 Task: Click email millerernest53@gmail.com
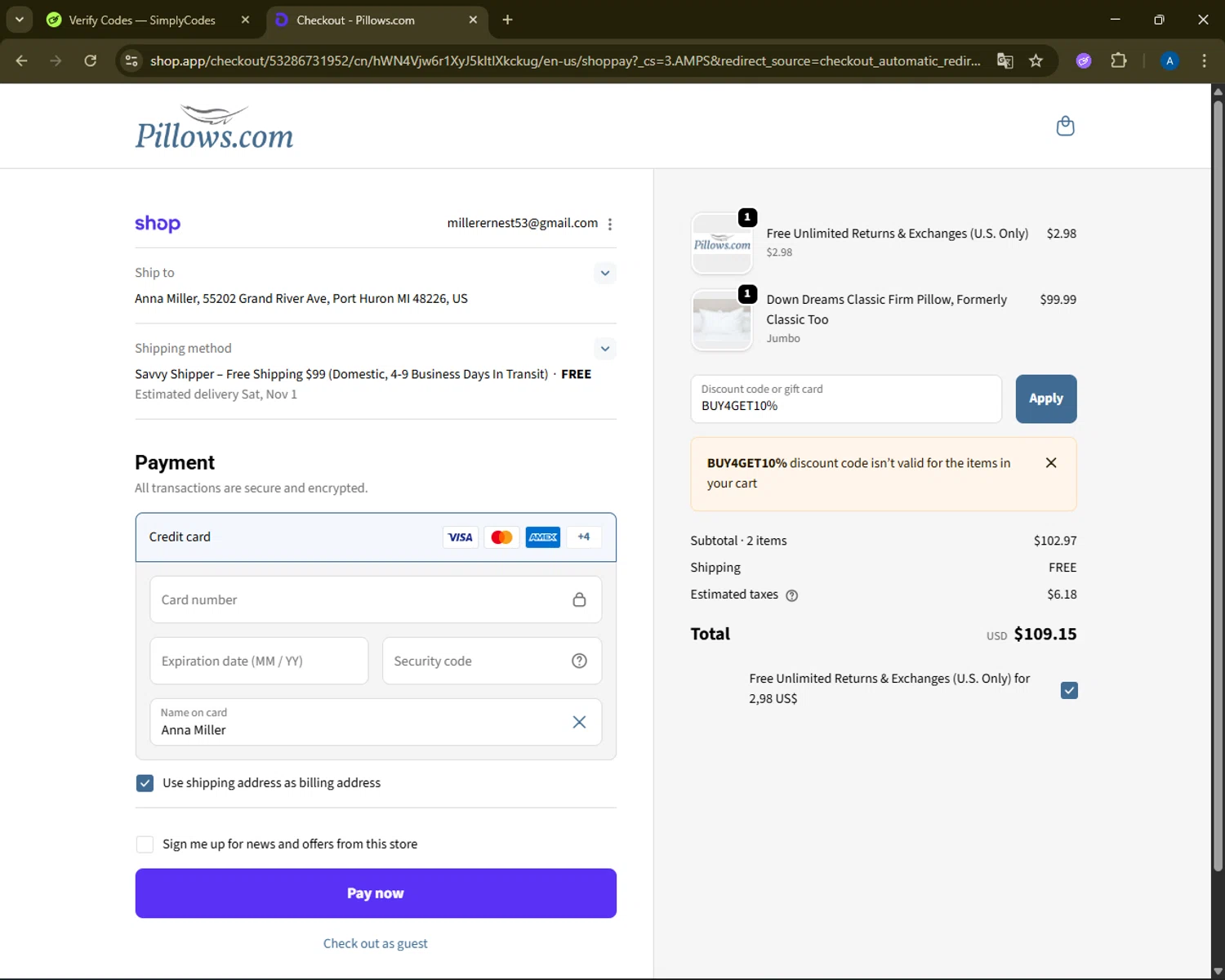523,223
